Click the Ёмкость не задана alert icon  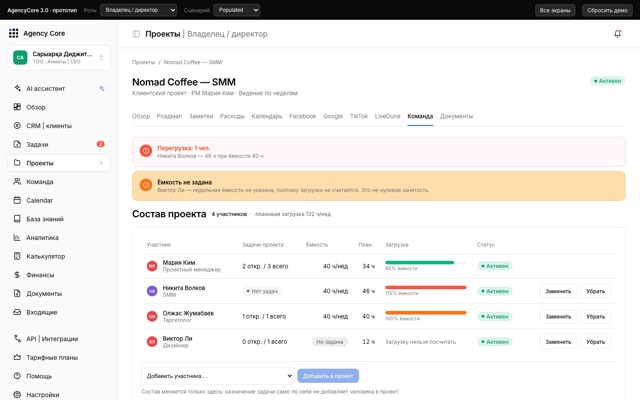point(146,185)
